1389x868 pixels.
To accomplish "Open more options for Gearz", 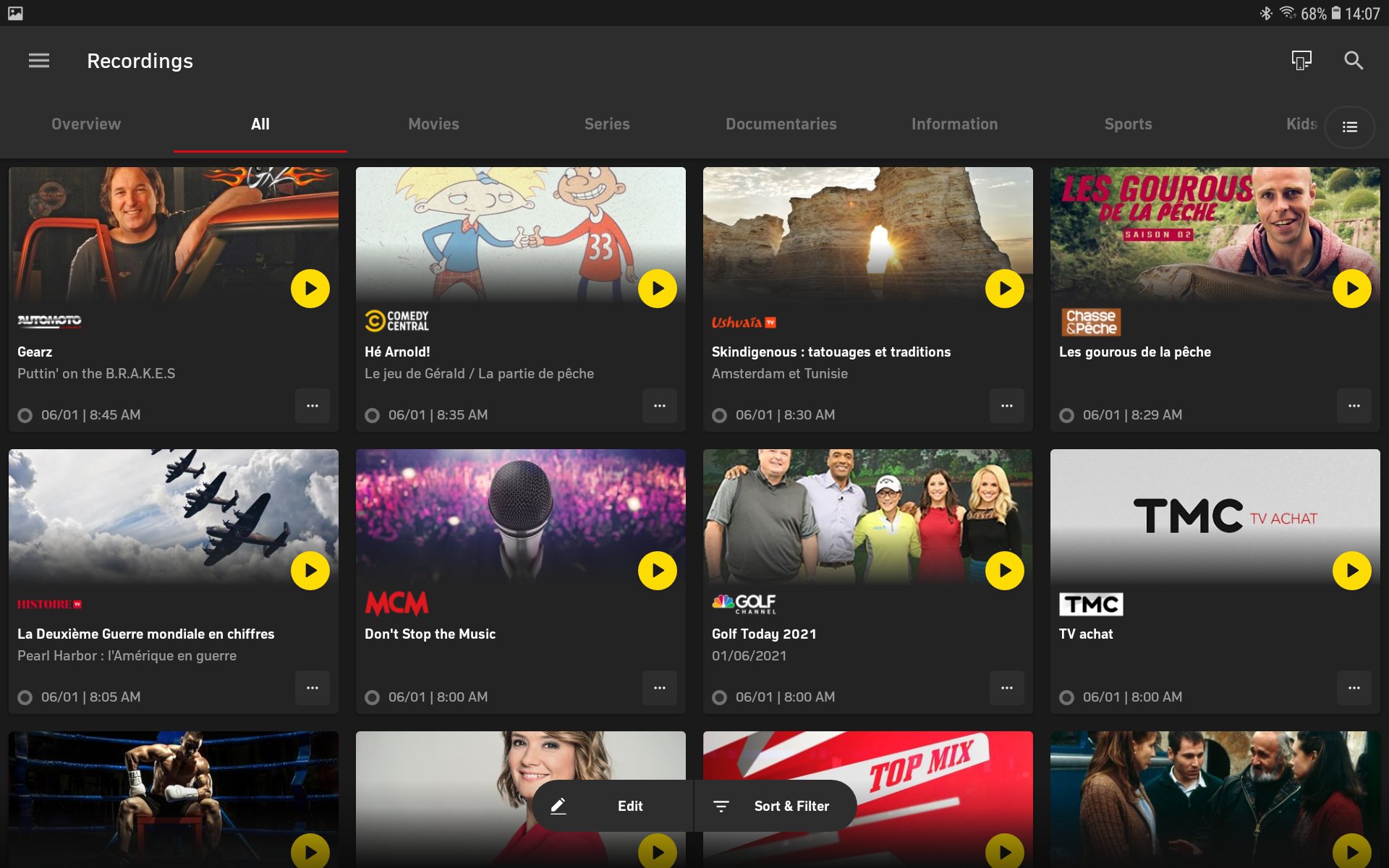I will 313,406.
